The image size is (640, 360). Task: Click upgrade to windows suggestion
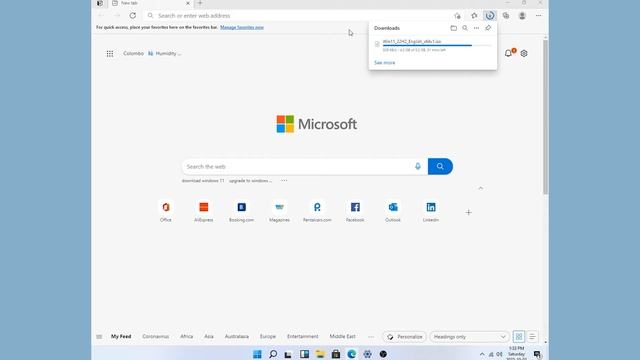250,180
